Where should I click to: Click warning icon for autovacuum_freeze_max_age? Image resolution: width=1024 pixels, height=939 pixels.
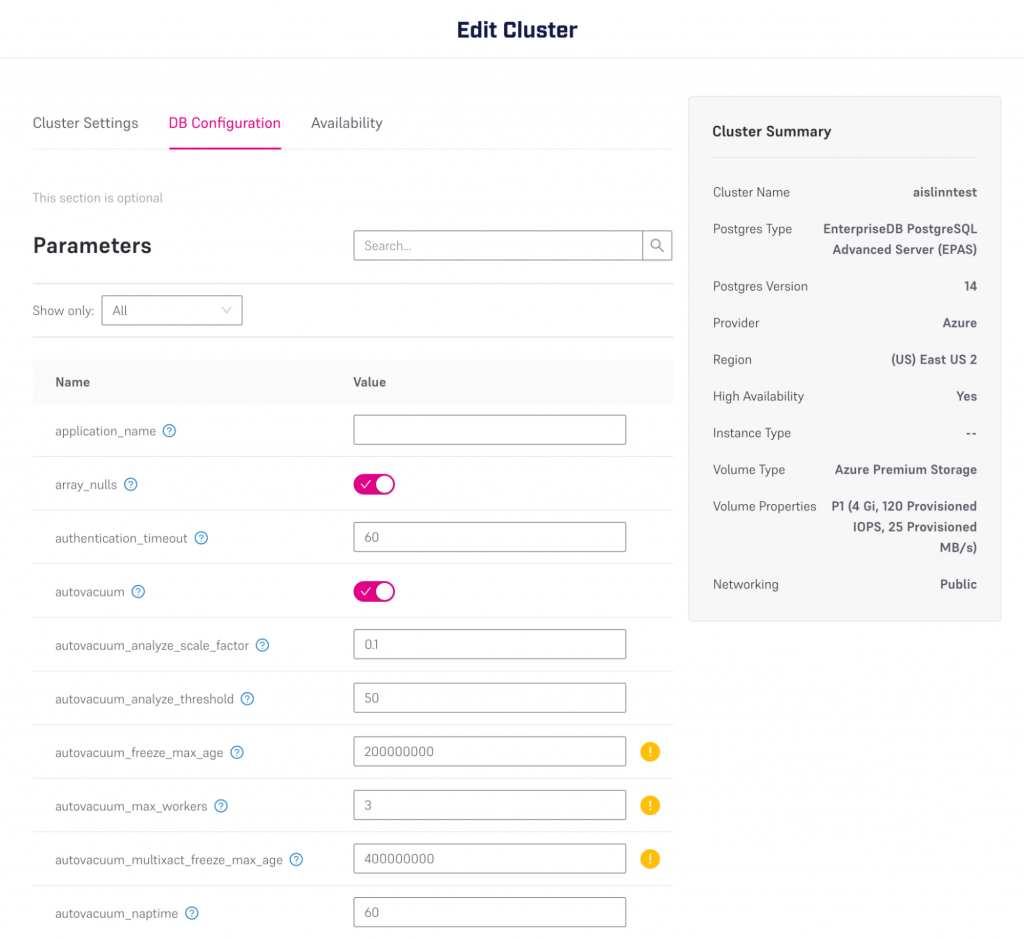650,752
